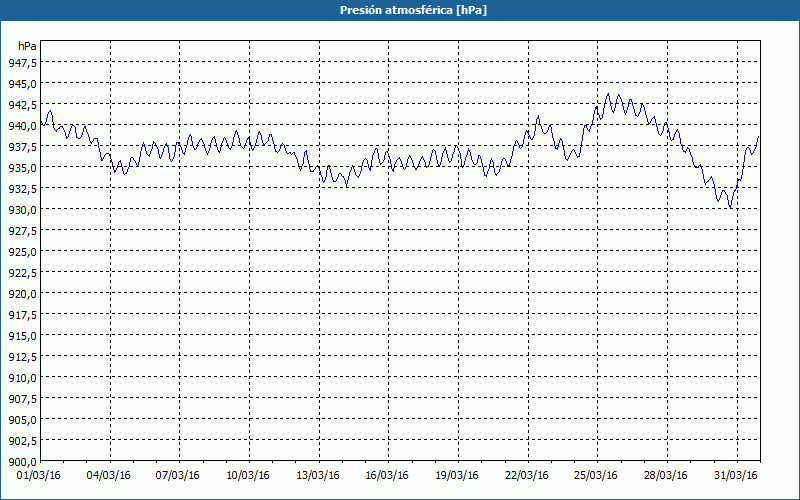Select the 905,0 y-axis label
This screenshot has width=800, height=500.
tap(22, 420)
